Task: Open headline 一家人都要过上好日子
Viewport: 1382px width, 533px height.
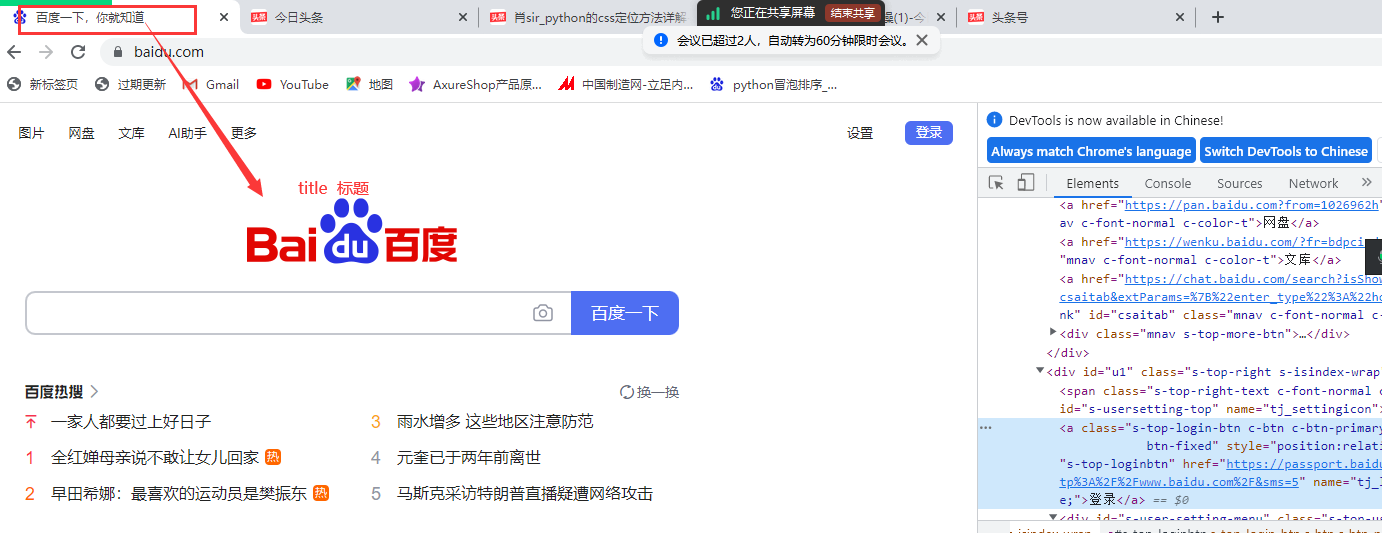Action: click(131, 422)
